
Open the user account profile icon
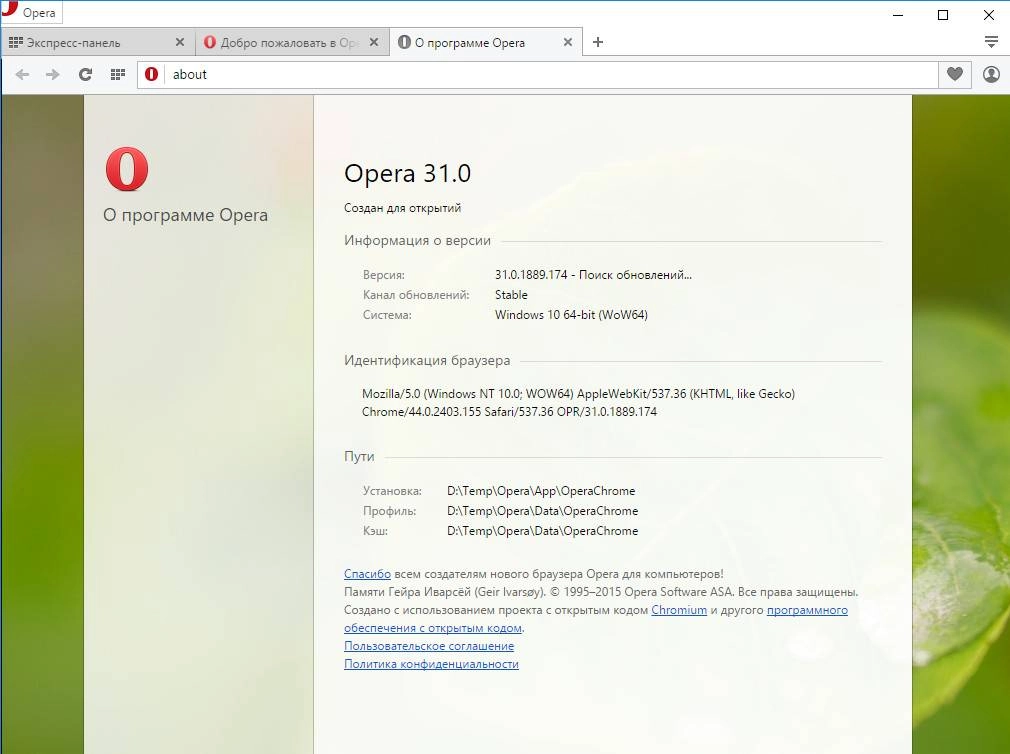(x=991, y=75)
